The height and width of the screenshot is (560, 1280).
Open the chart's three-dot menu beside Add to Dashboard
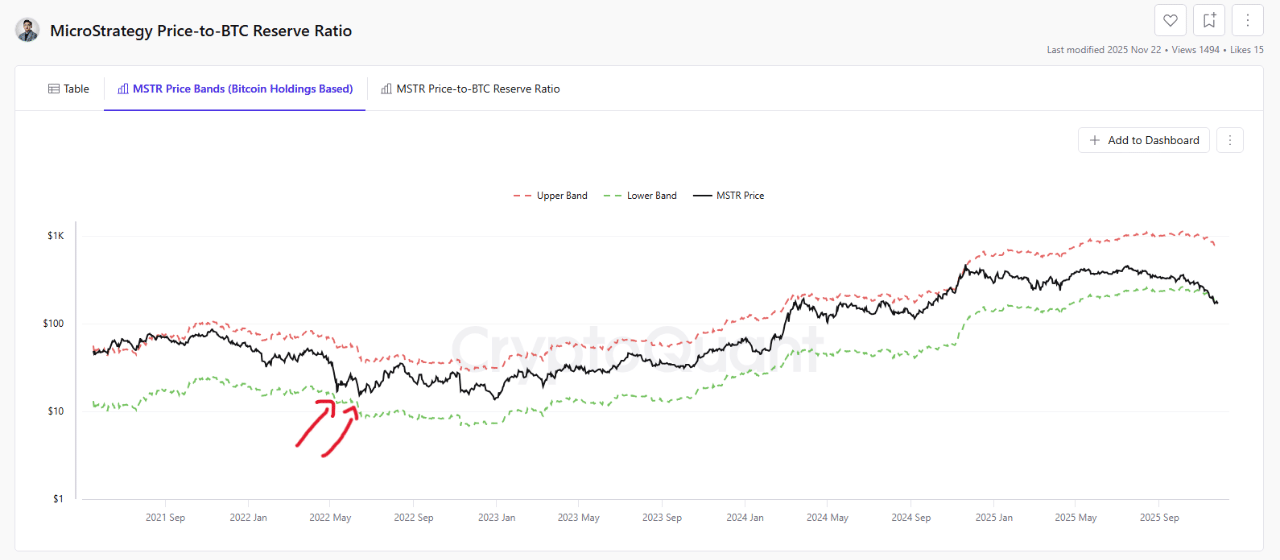pos(1230,140)
